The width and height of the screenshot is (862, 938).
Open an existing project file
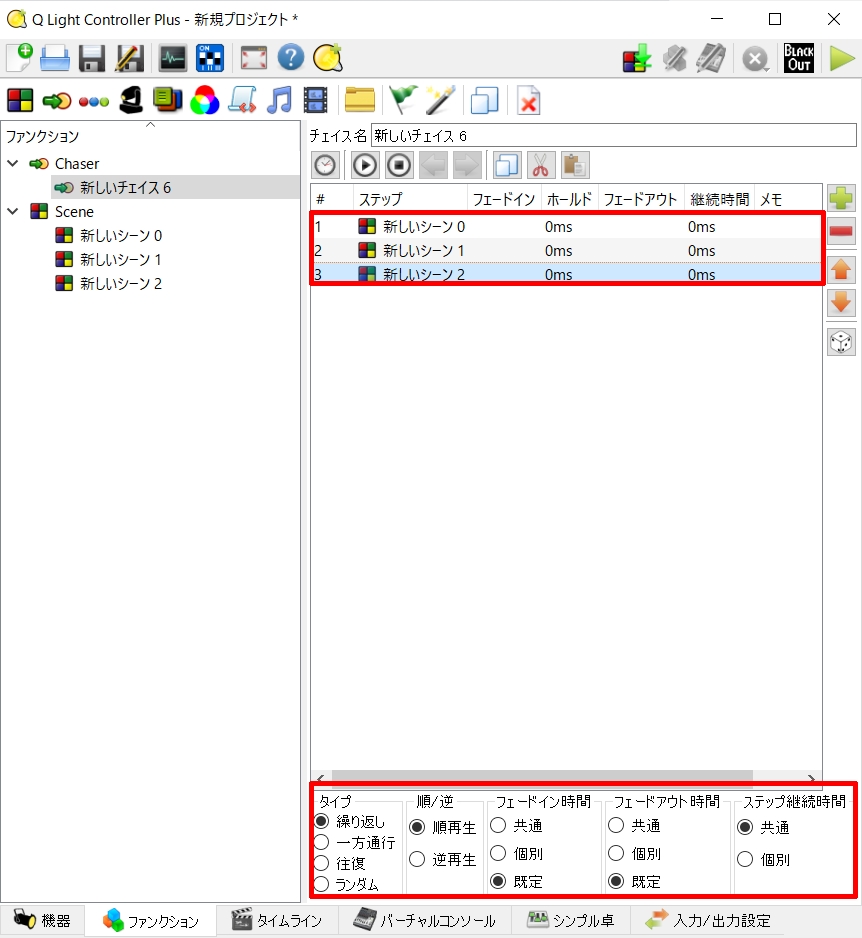click(54, 59)
